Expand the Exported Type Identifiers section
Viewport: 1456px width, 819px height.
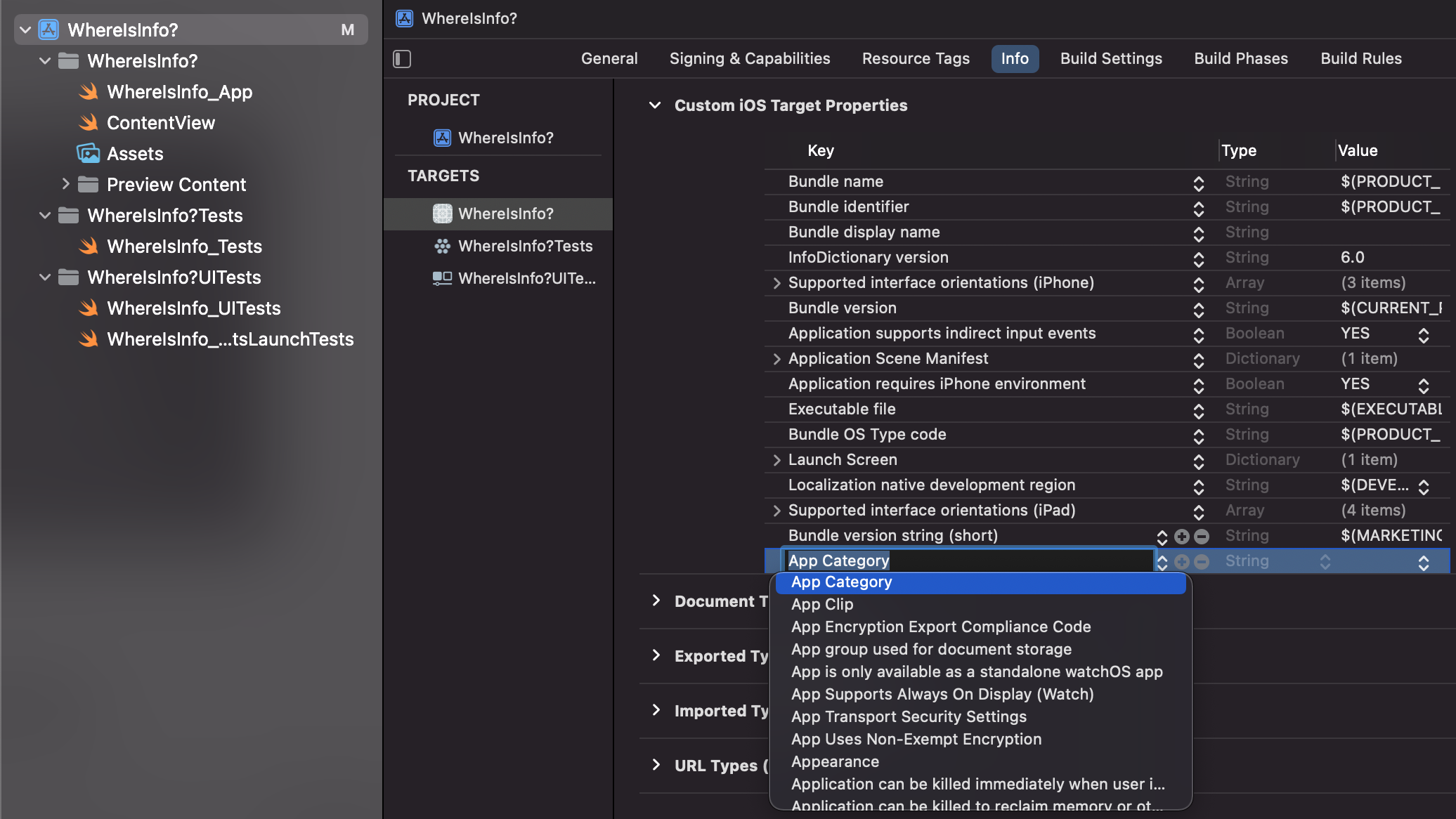pos(656,655)
